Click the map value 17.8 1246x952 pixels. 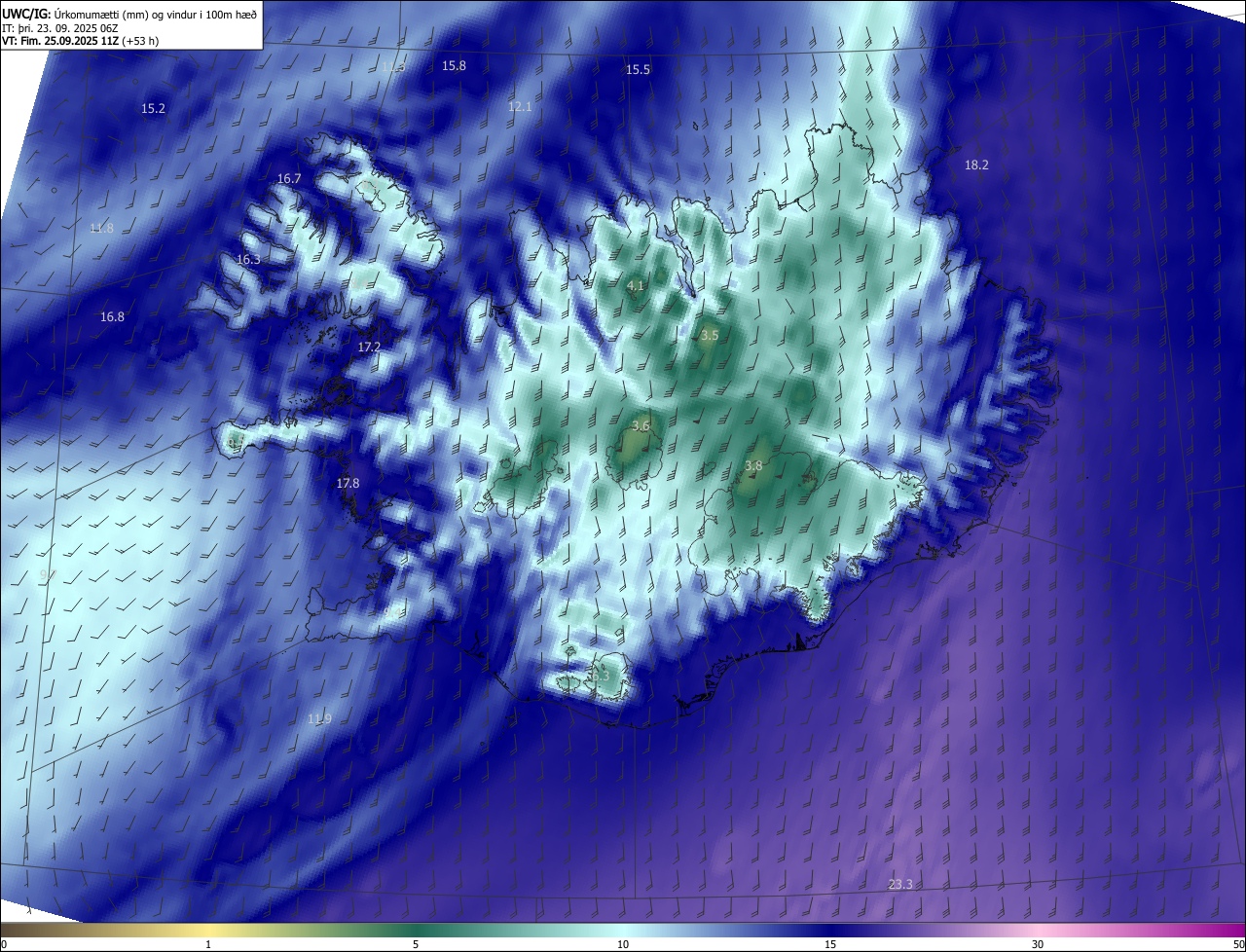point(348,484)
